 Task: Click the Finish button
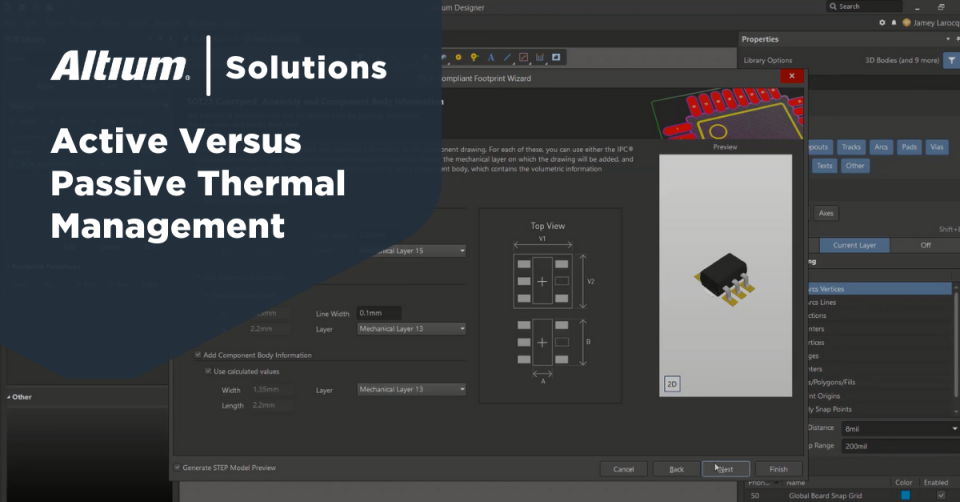(778, 468)
